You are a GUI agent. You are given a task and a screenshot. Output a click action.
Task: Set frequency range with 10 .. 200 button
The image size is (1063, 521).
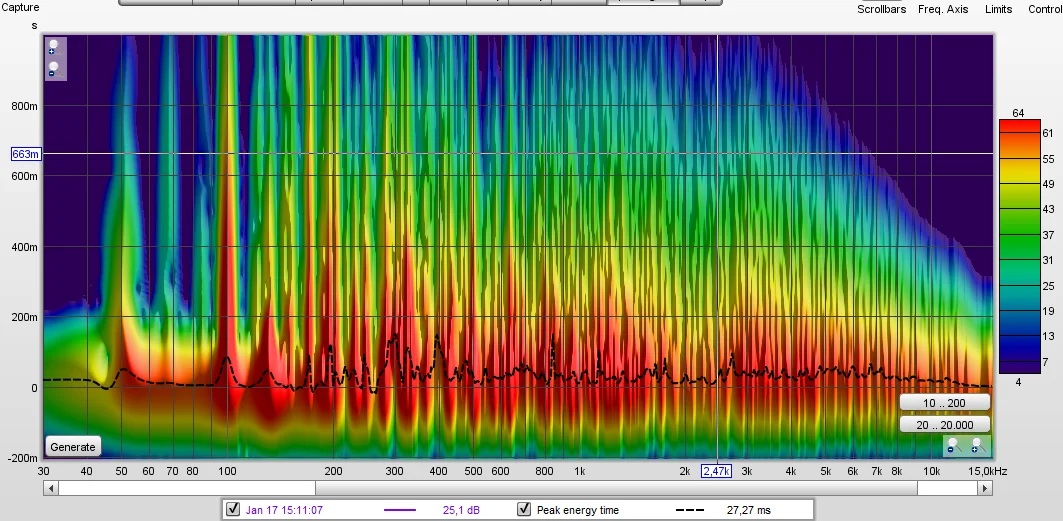[x=944, y=403]
